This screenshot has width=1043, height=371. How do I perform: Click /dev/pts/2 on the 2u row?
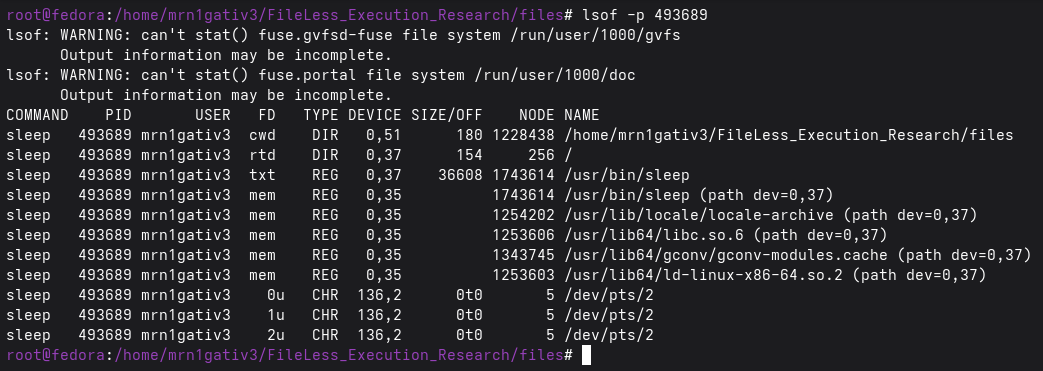tap(609, 334)
